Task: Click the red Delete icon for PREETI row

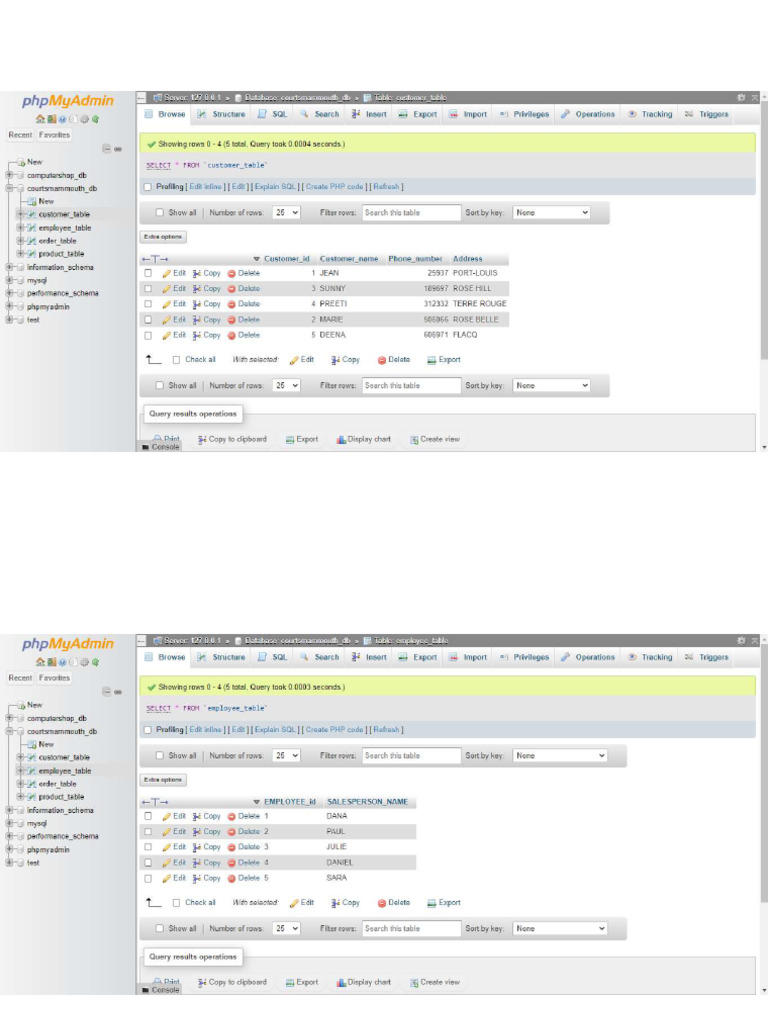Action: [x=231, y=304]
